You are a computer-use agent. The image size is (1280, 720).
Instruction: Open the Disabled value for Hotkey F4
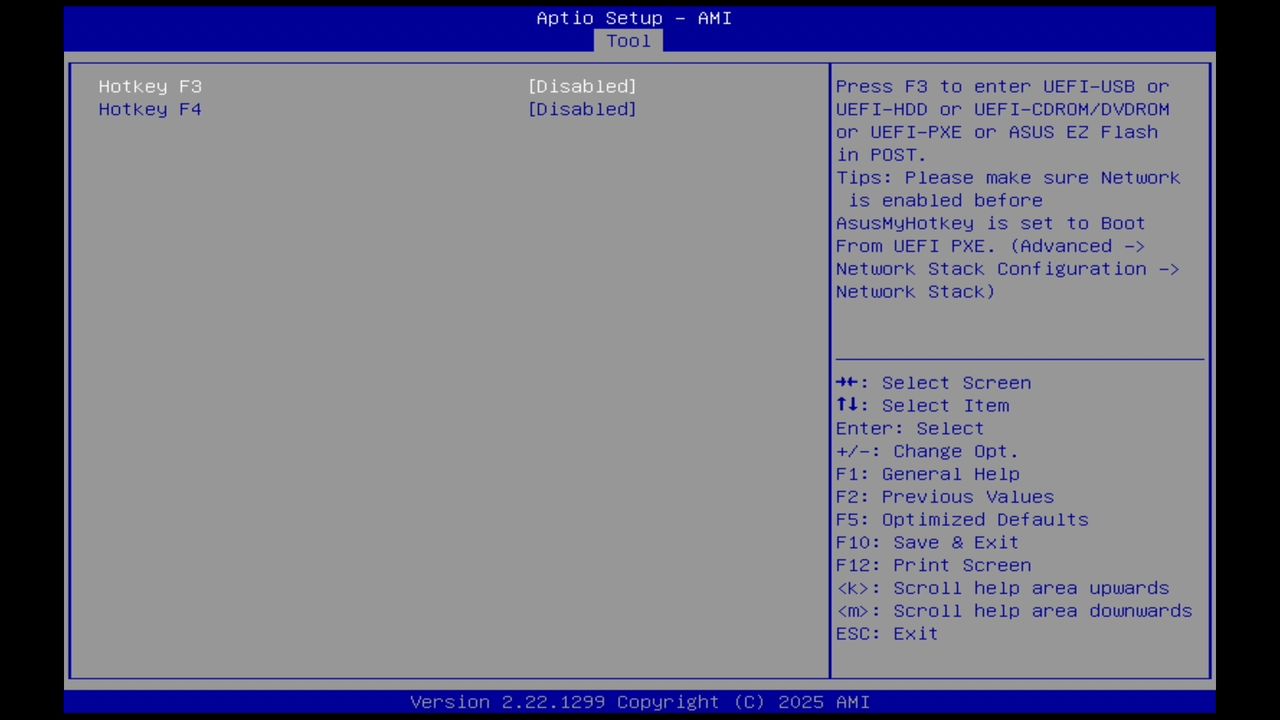coord(582,109)
